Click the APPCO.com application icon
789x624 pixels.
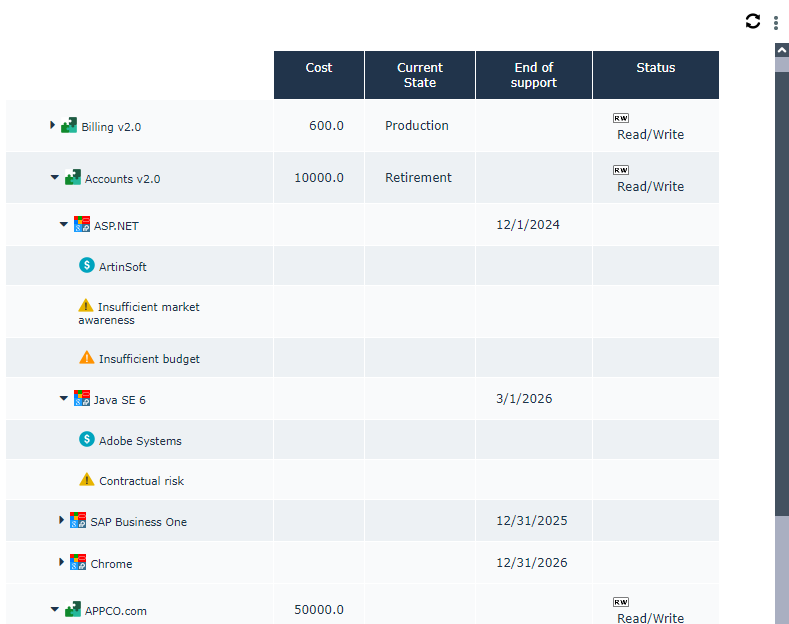(73, 609)
